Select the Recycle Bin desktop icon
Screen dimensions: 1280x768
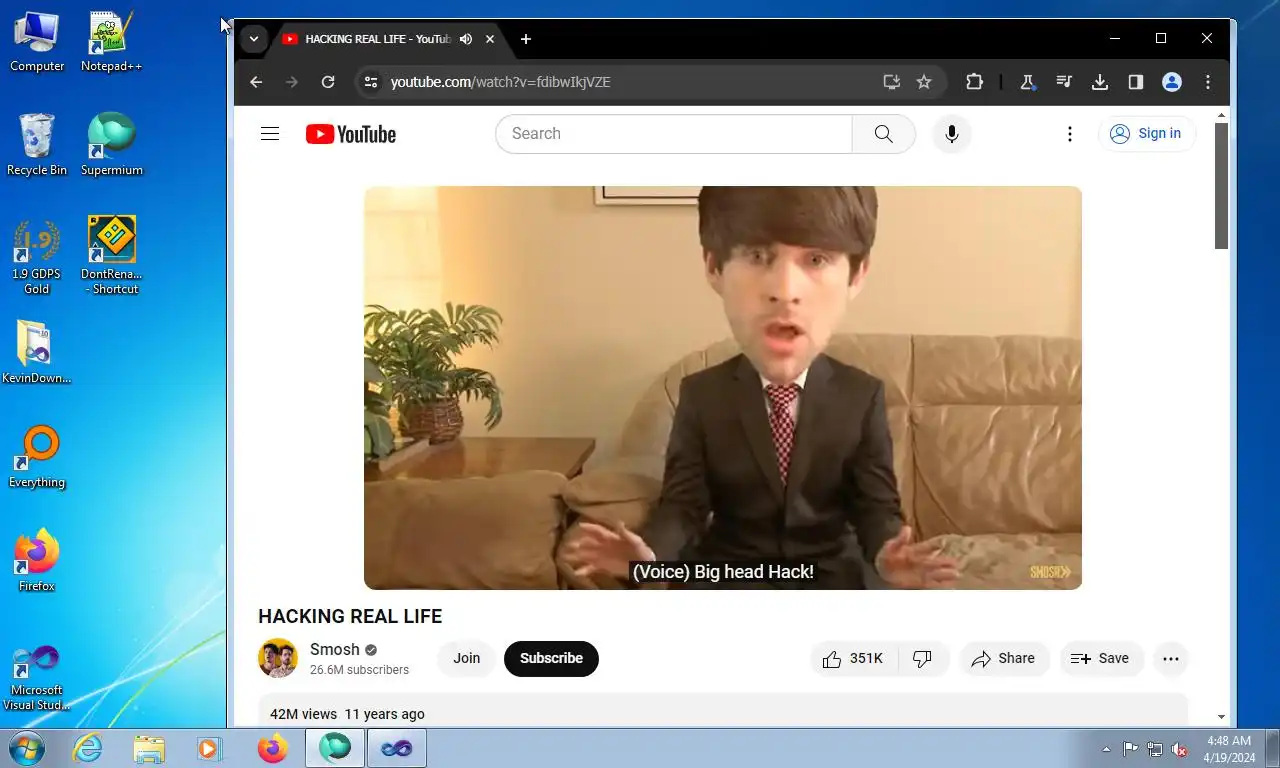[37, 145]
